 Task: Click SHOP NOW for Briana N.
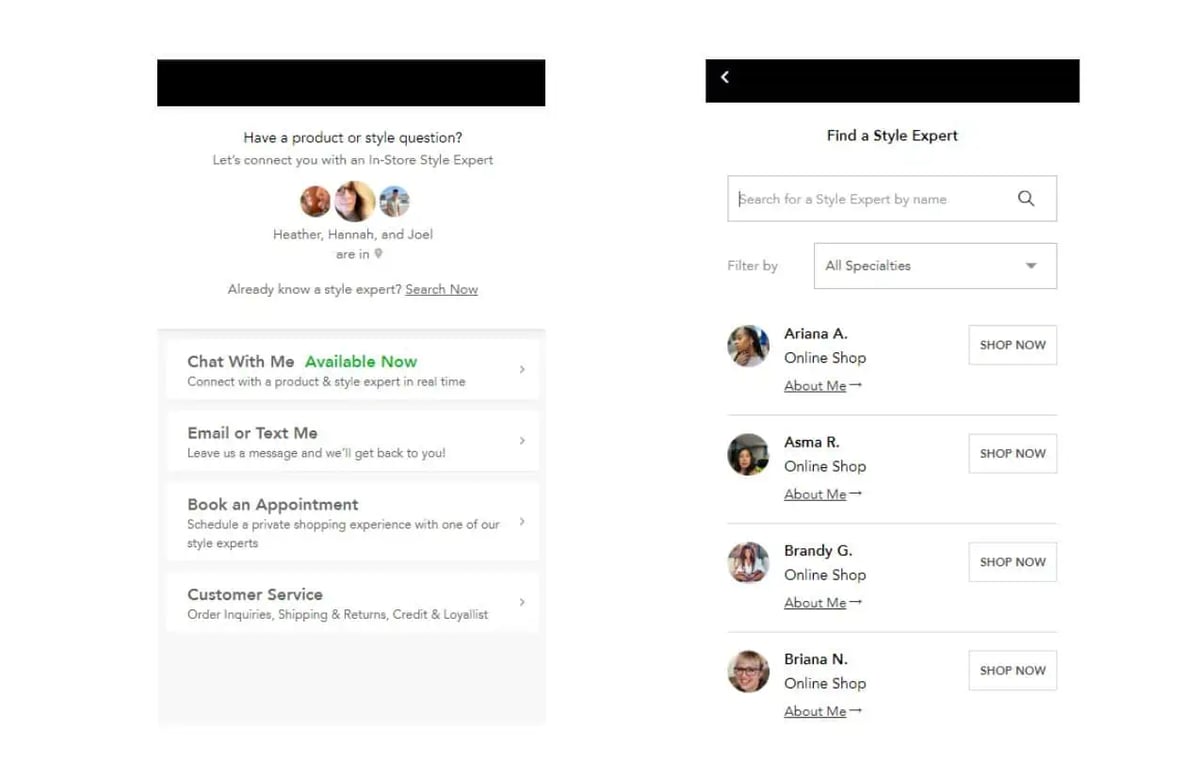click(1012, 670)
